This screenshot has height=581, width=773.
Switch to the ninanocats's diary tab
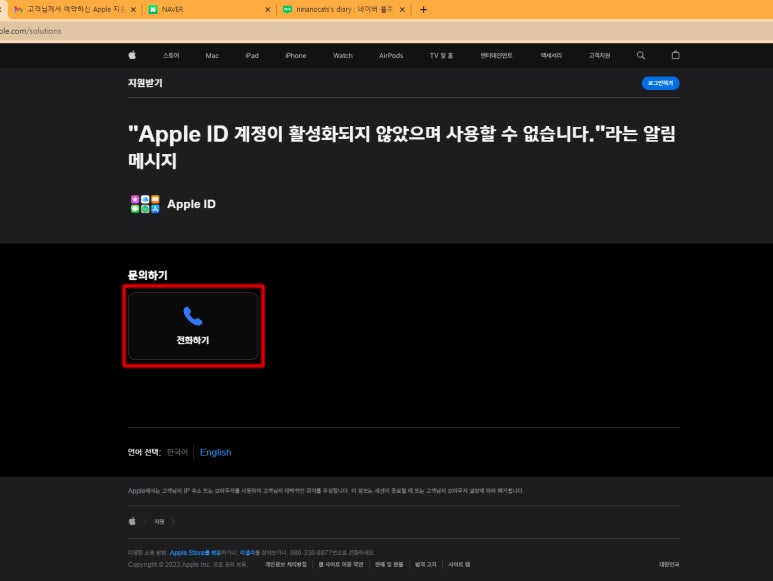point(344,9)
